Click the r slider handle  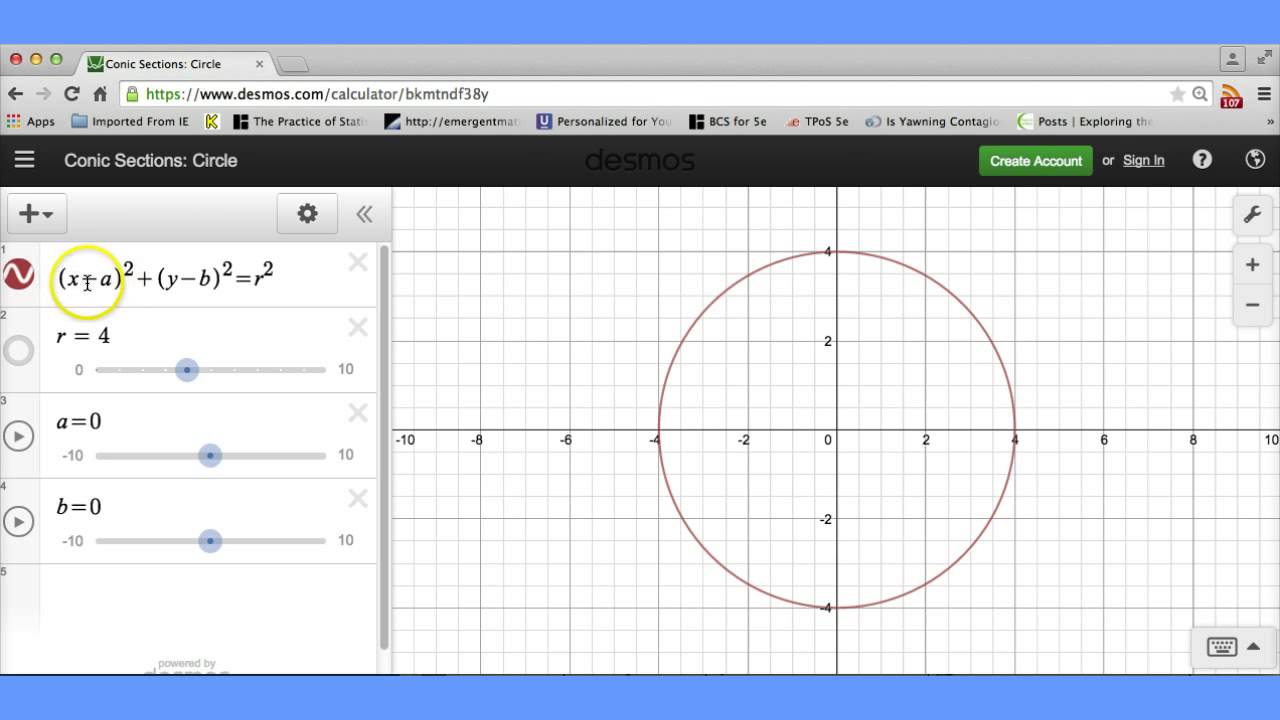[187, 370]
